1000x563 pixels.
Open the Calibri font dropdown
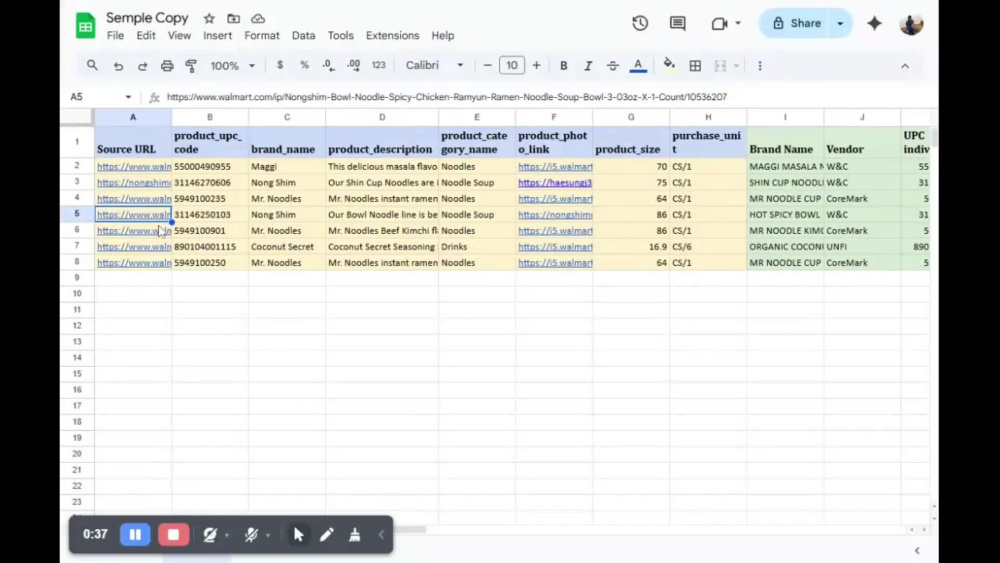(434, 65)
